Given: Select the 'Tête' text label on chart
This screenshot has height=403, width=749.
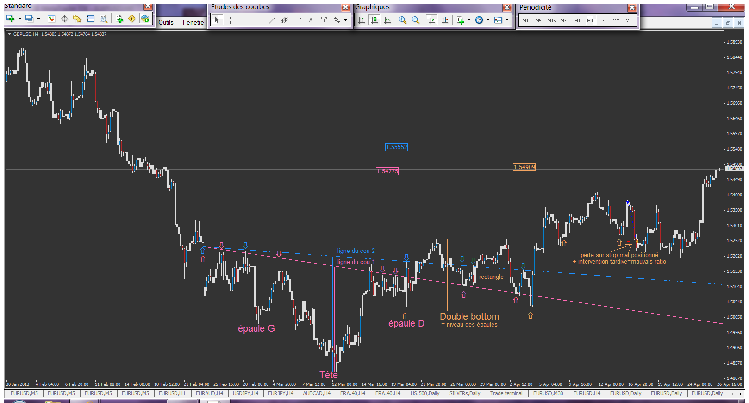Looking at the screenshot, I should 329,375.
